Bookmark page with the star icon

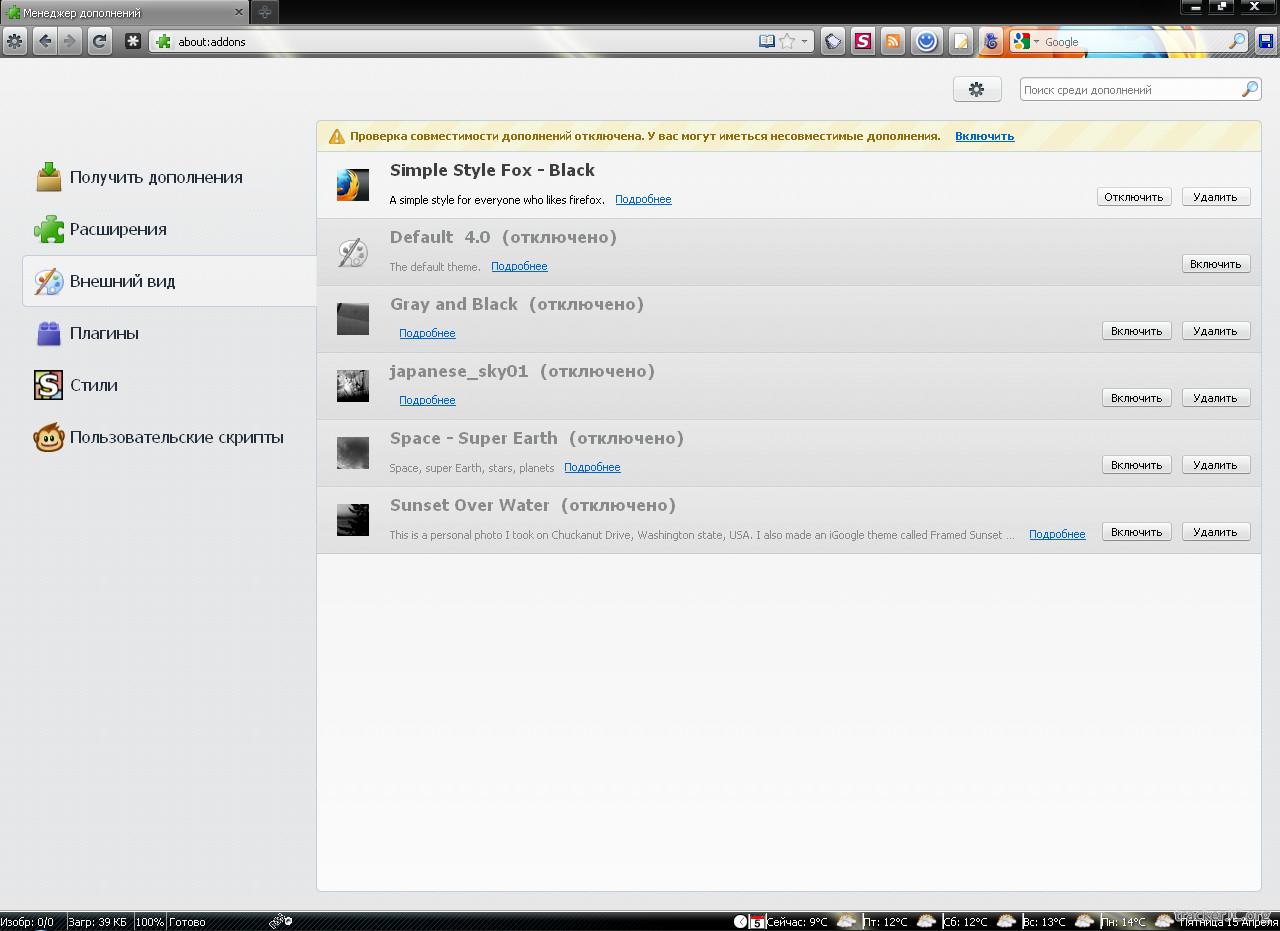pos(787,41)
